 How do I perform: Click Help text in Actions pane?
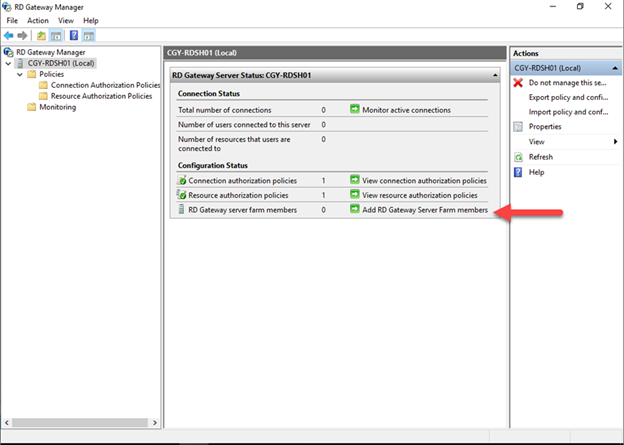click(536, 172)
